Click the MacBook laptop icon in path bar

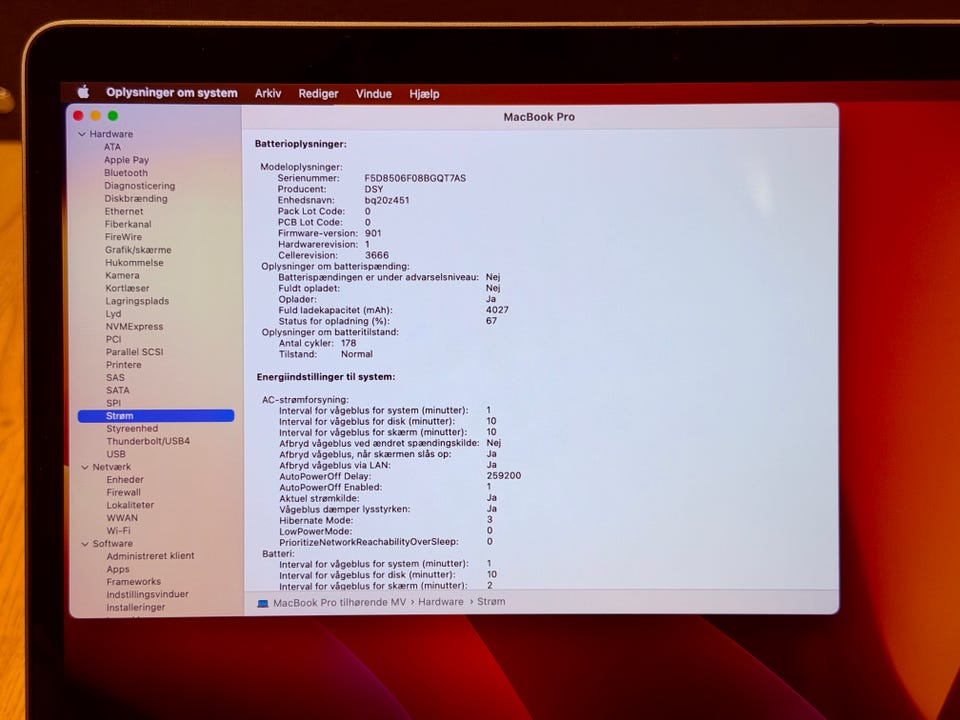coord(263,603)
